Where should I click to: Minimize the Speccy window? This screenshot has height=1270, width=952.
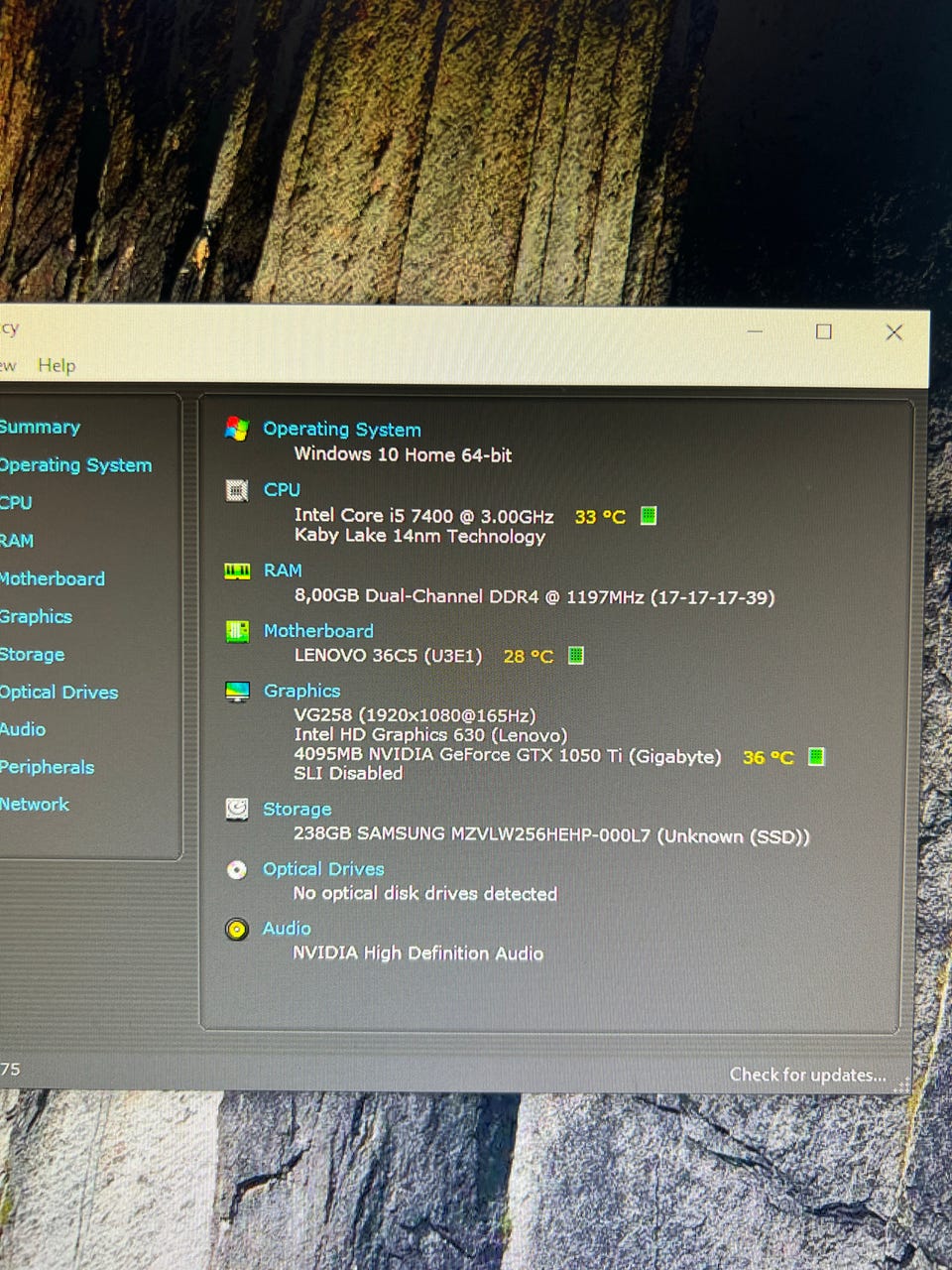[755, 331]
